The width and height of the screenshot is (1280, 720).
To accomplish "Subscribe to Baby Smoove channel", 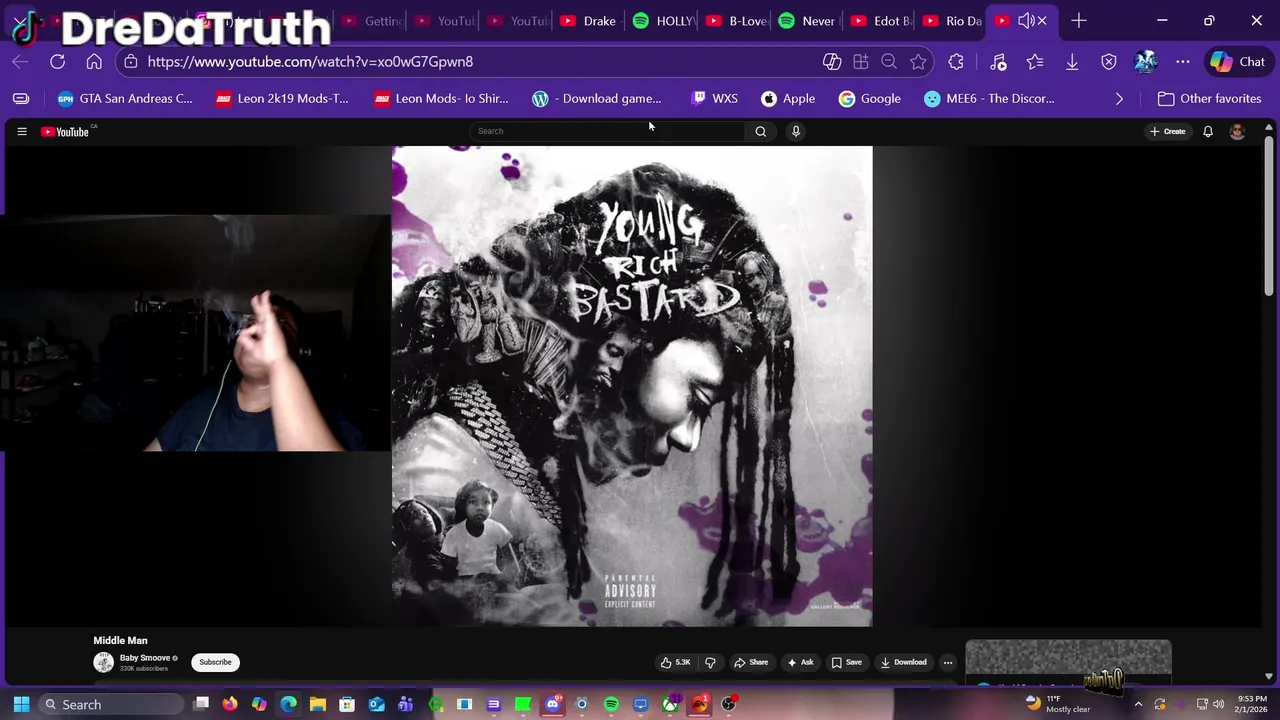I will coord(215,662).
